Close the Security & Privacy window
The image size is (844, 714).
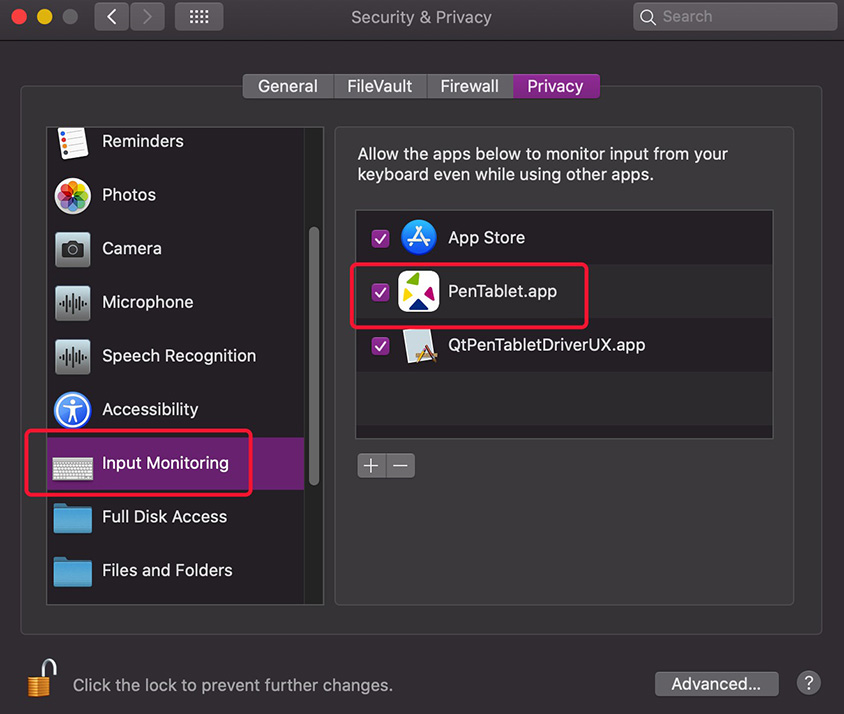[x=19, y=17]
